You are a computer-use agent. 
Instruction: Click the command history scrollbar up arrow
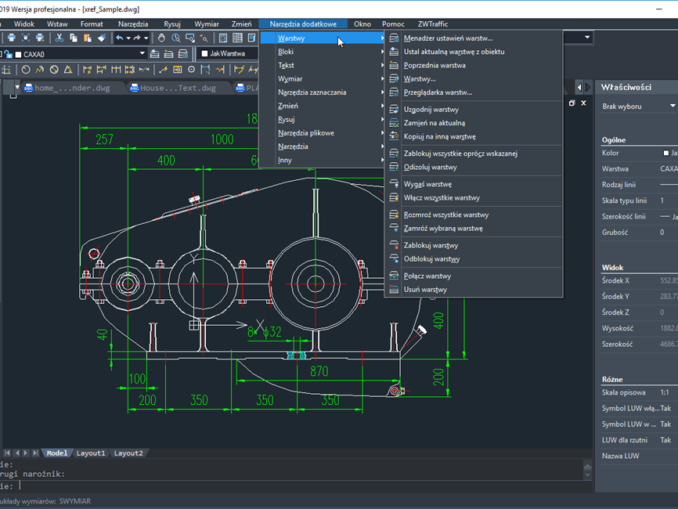click(x=587, y=466)
